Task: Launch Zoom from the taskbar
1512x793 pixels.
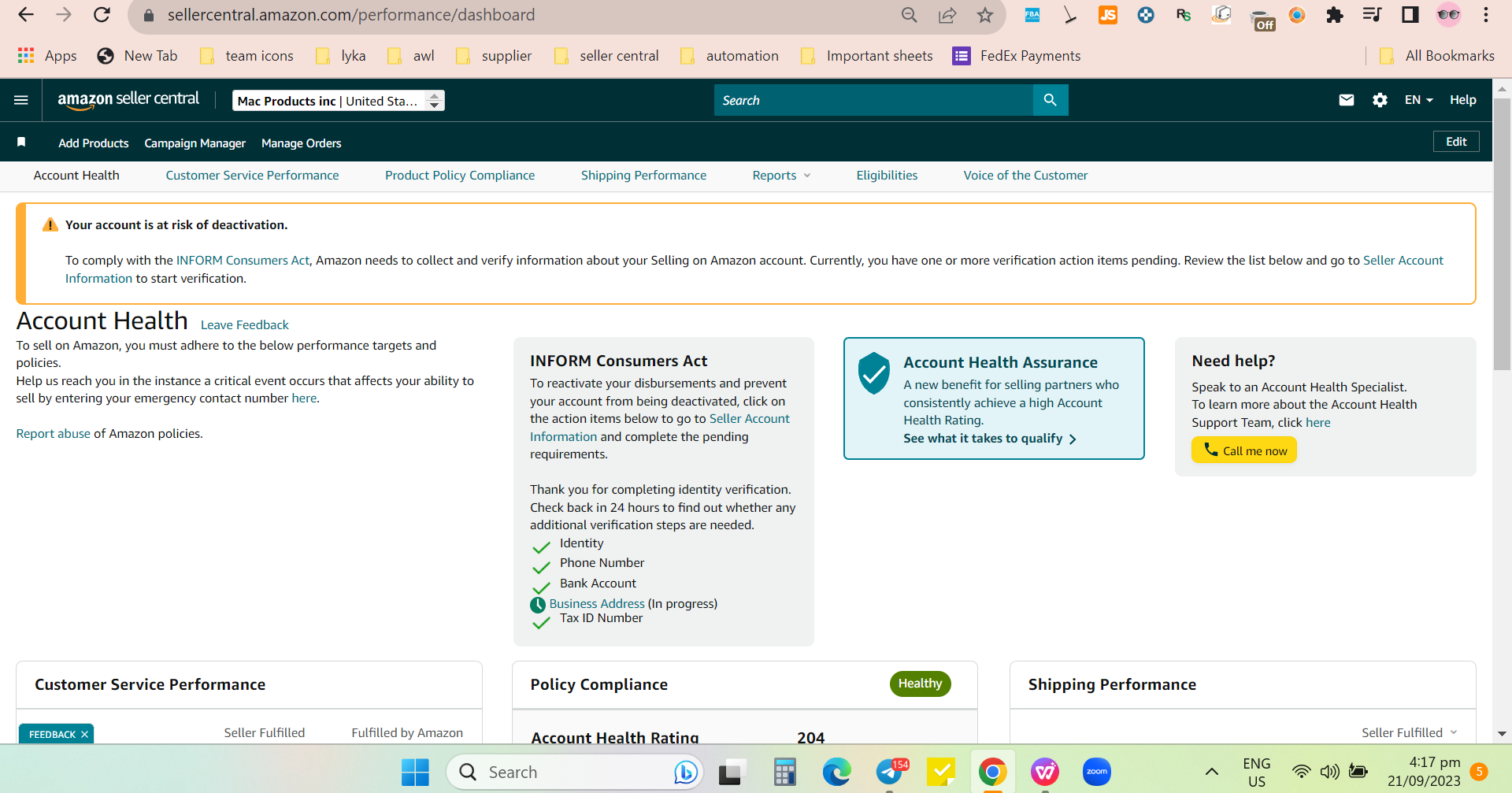Action: click(1097, 773)
